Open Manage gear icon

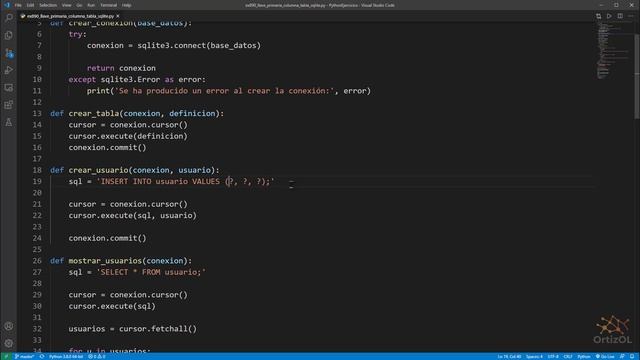(x=9, y=343)
